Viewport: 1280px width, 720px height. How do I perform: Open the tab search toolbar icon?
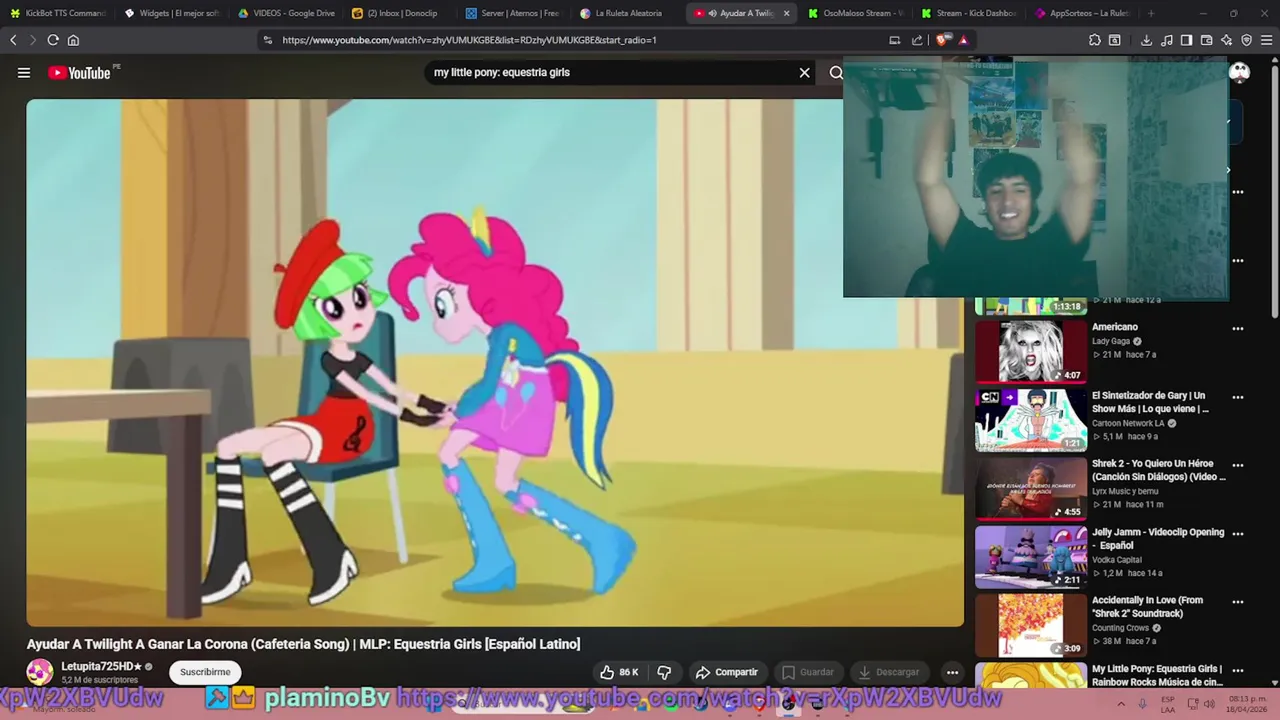(1115, 40)
